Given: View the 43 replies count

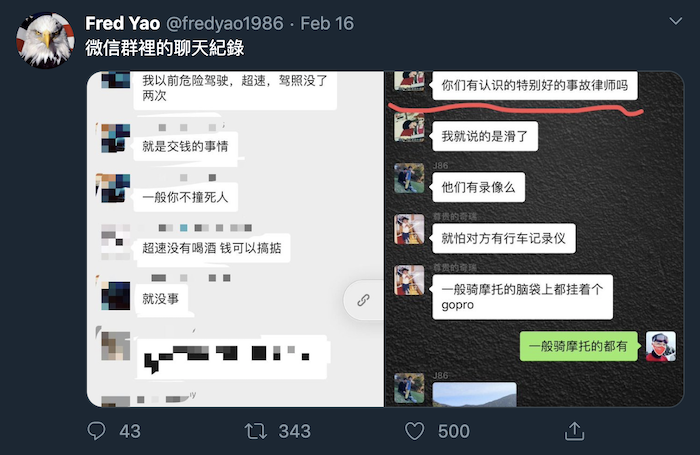Looking at the screenshot, I should [130, 431].
